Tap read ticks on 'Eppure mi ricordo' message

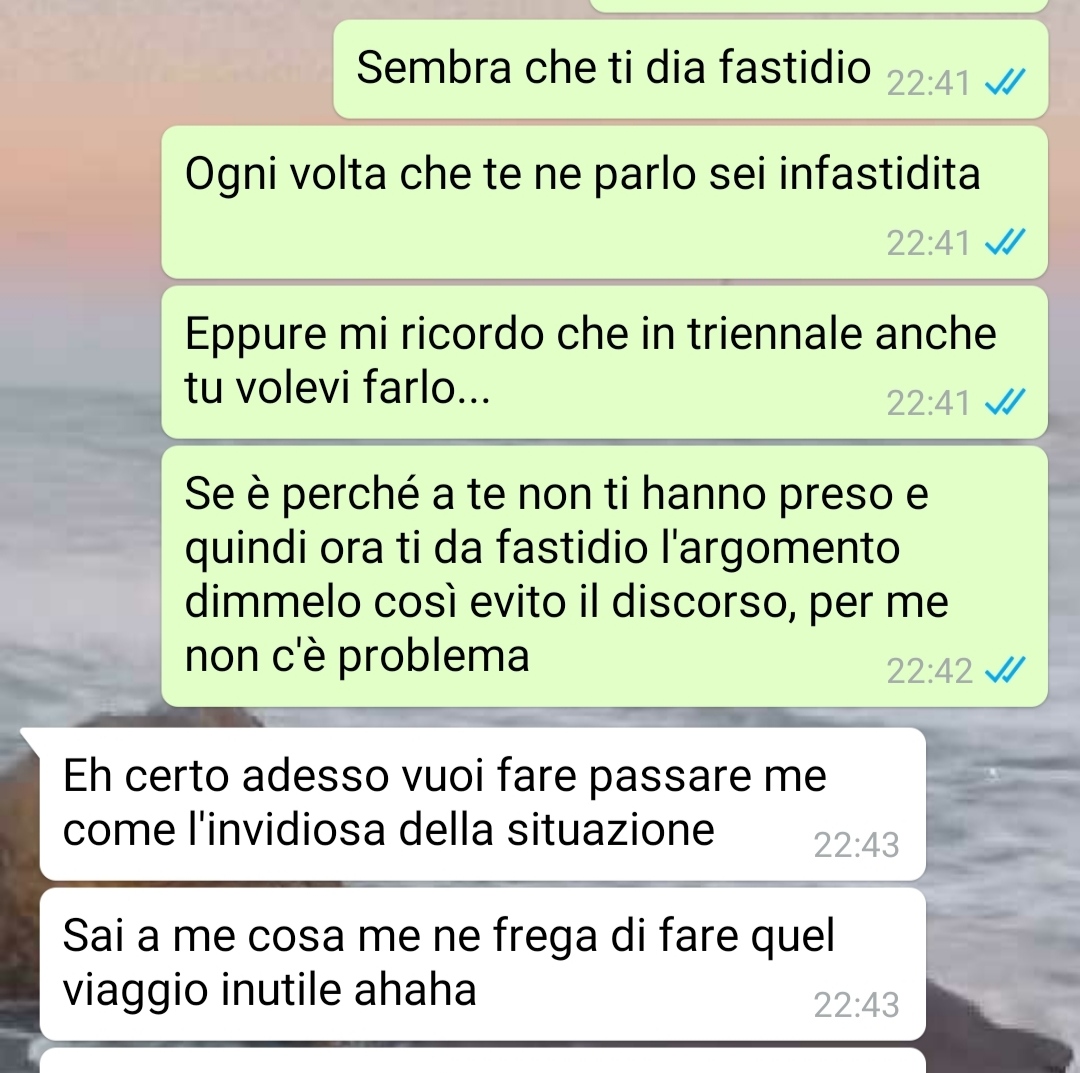(x=1005, y=402)
